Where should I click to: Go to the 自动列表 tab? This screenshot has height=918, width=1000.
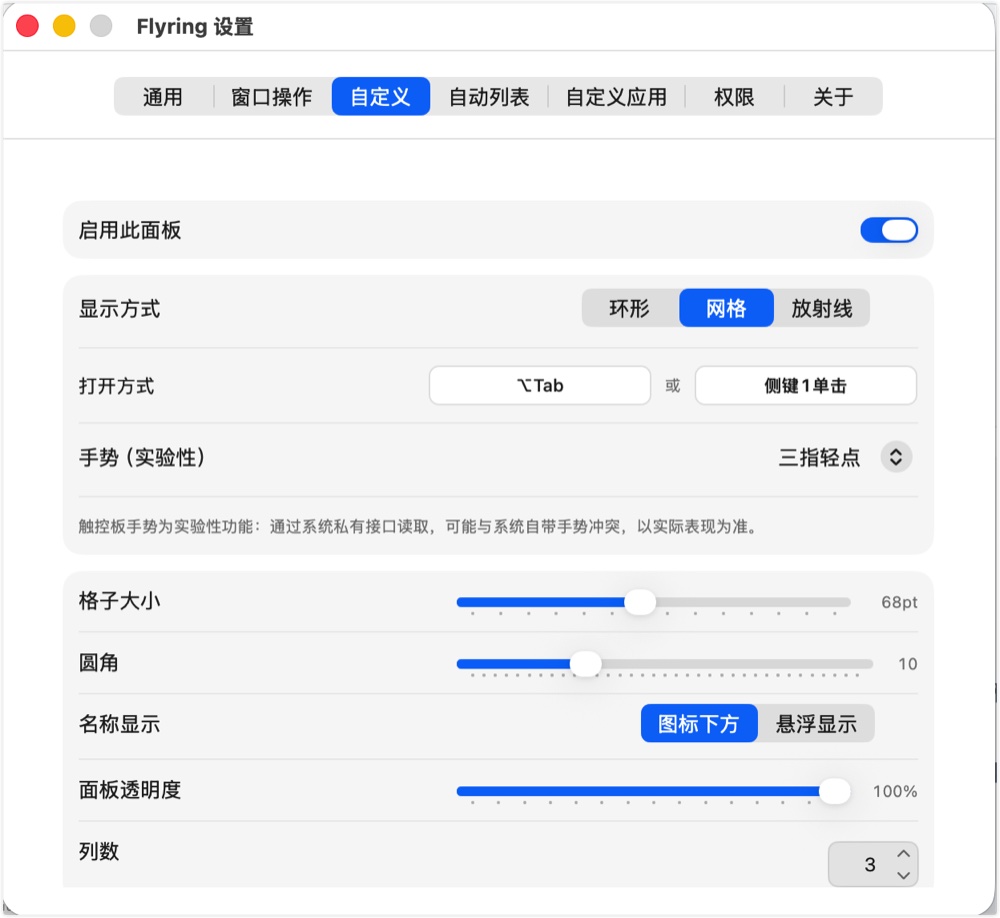click(489, 97)
